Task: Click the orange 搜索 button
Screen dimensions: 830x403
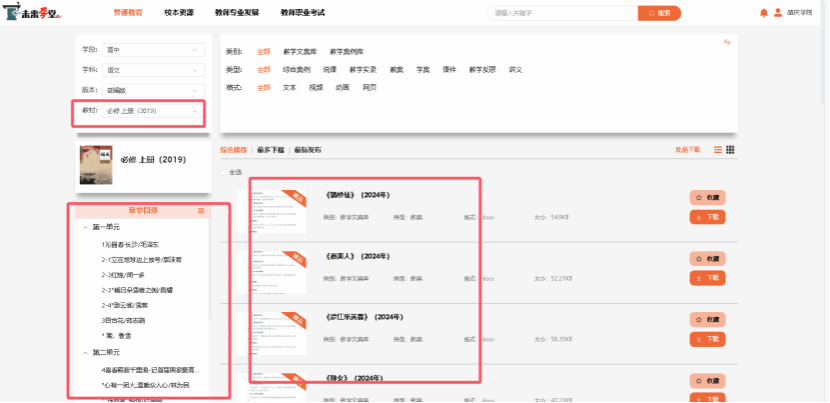Action: pyautogui.click(x=659, y=13)
